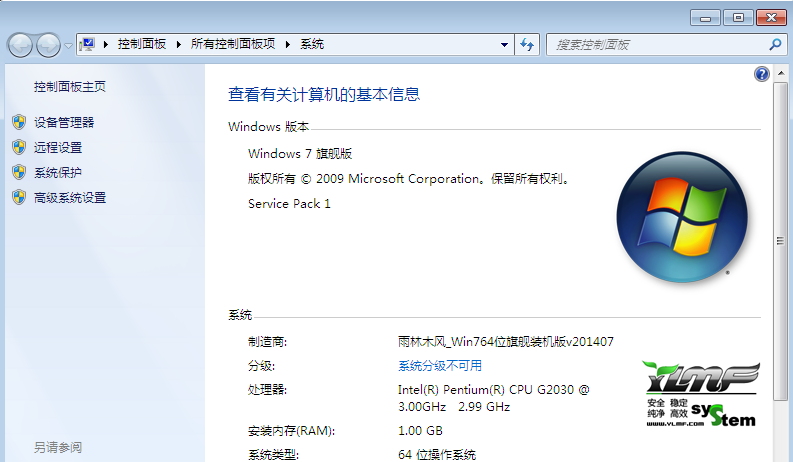Screen dimensions: 793x462
Task: Click the shield icon beside 远程设置
Action: (18, 147)
